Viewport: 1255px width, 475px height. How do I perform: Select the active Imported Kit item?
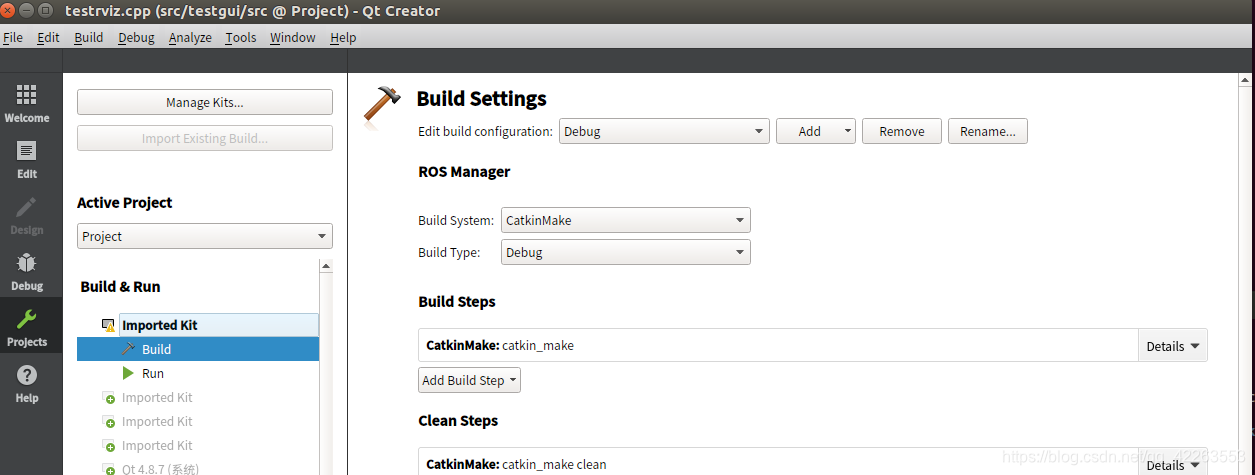219,325
